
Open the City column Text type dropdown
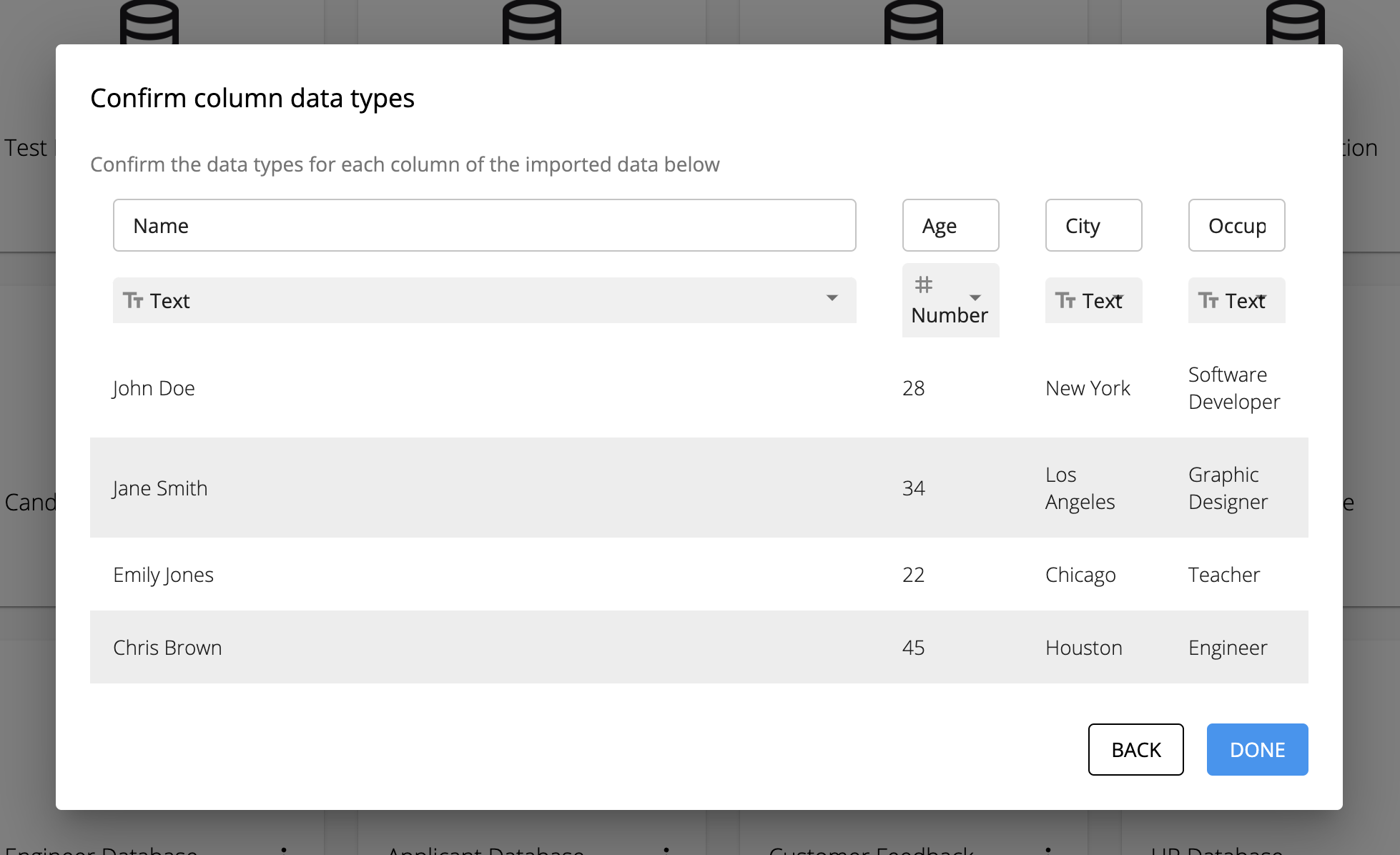point(1093,300)
